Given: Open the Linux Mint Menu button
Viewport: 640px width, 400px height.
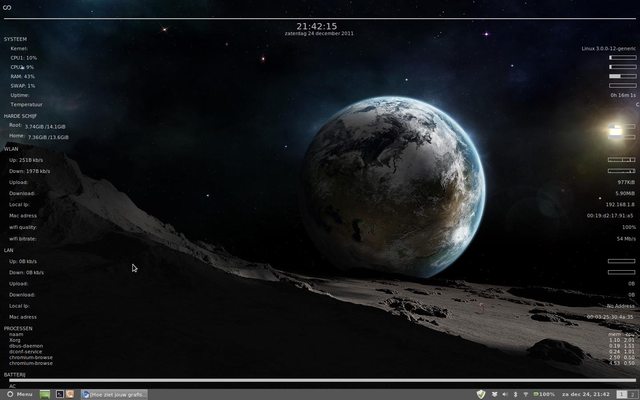Looking at the screenshot, I should [x=20, y=394].
